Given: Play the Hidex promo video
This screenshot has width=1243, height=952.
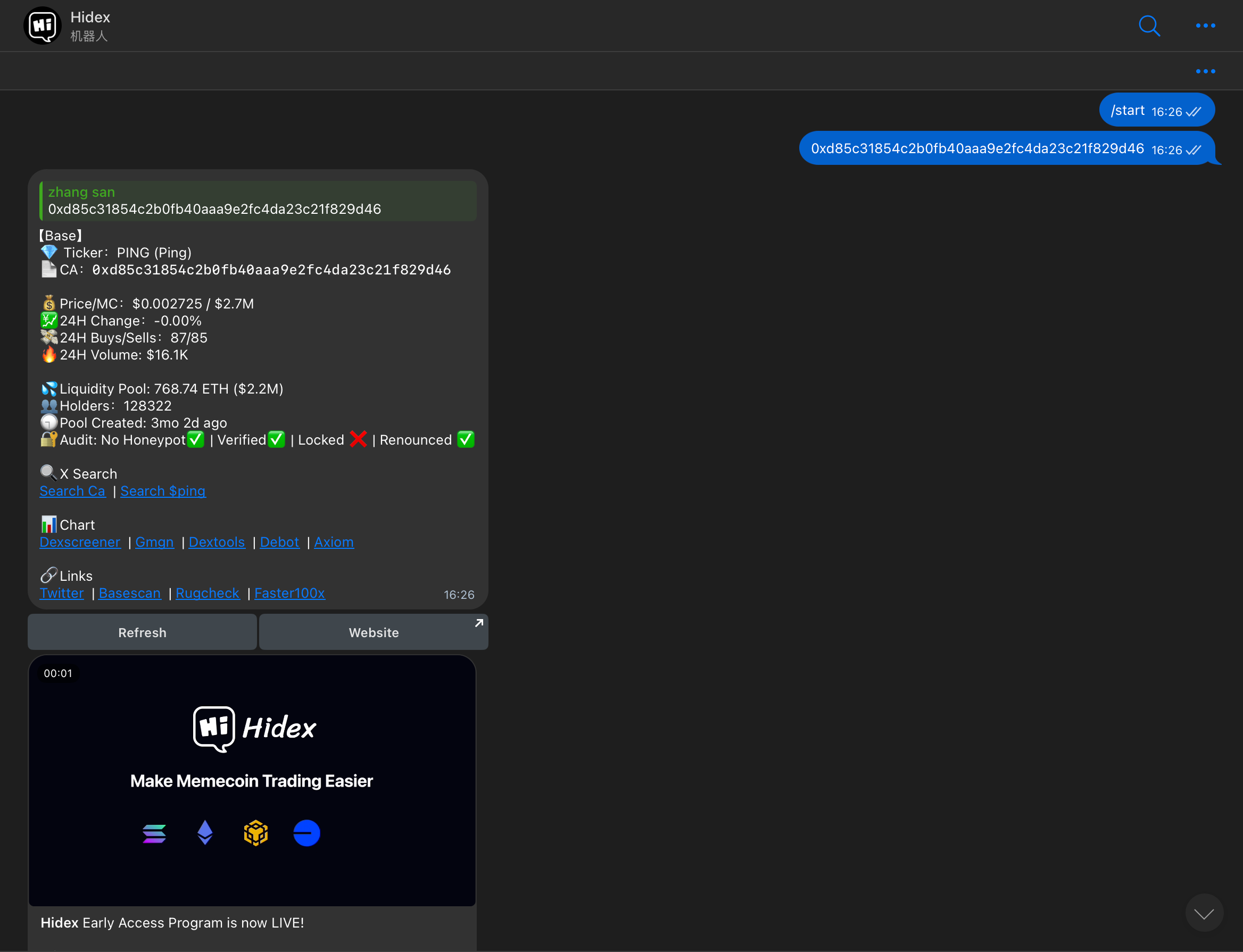Looking at the screenshot, I should (253, 782).
